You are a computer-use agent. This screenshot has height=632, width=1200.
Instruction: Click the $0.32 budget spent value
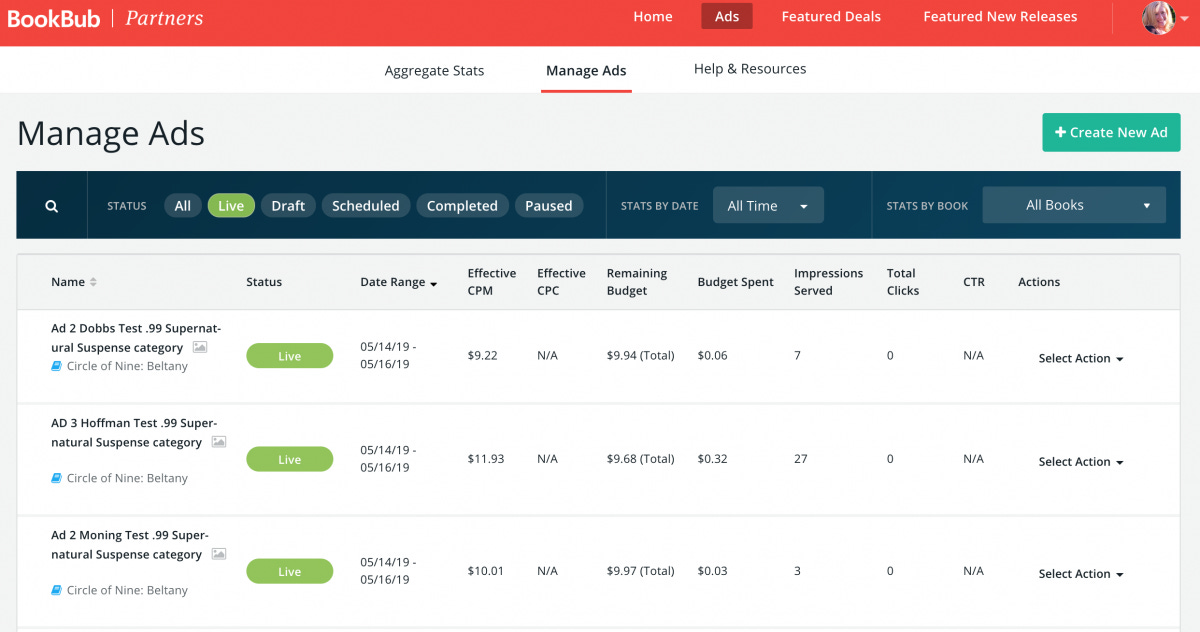[x=713, y=459]
